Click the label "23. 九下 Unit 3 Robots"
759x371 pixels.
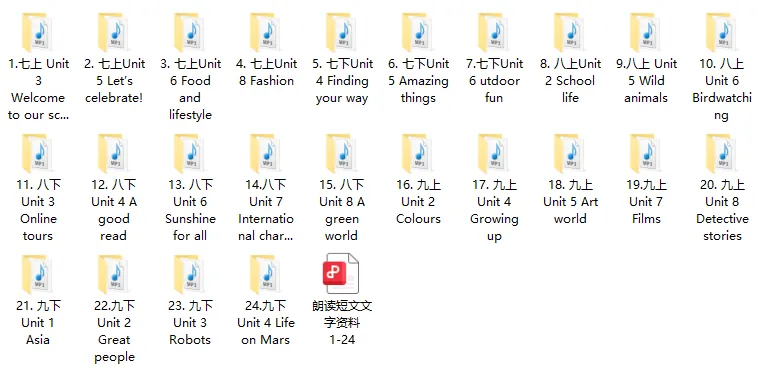point(190,323)
